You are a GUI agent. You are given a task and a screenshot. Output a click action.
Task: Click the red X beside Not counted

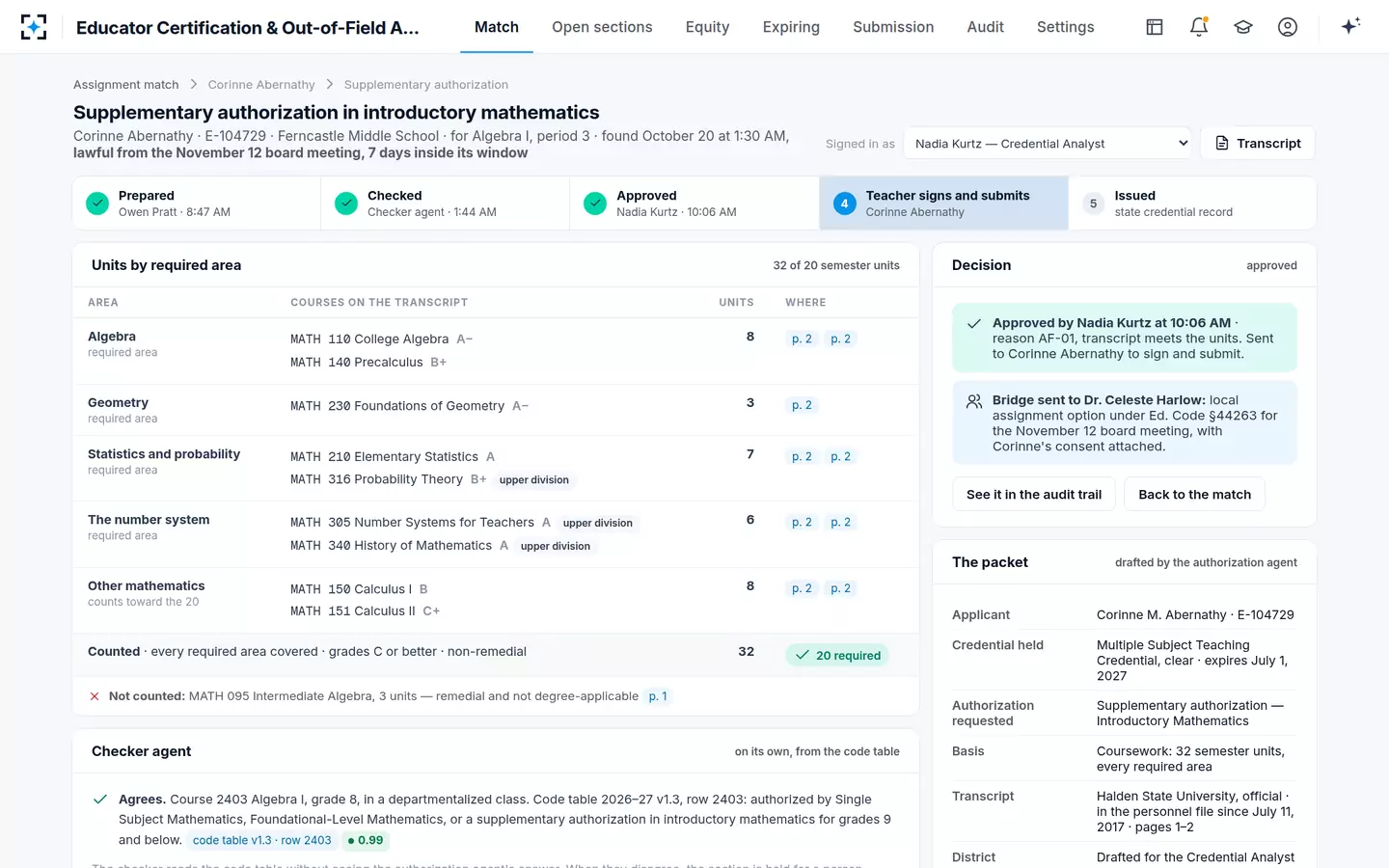pos(95,696)
